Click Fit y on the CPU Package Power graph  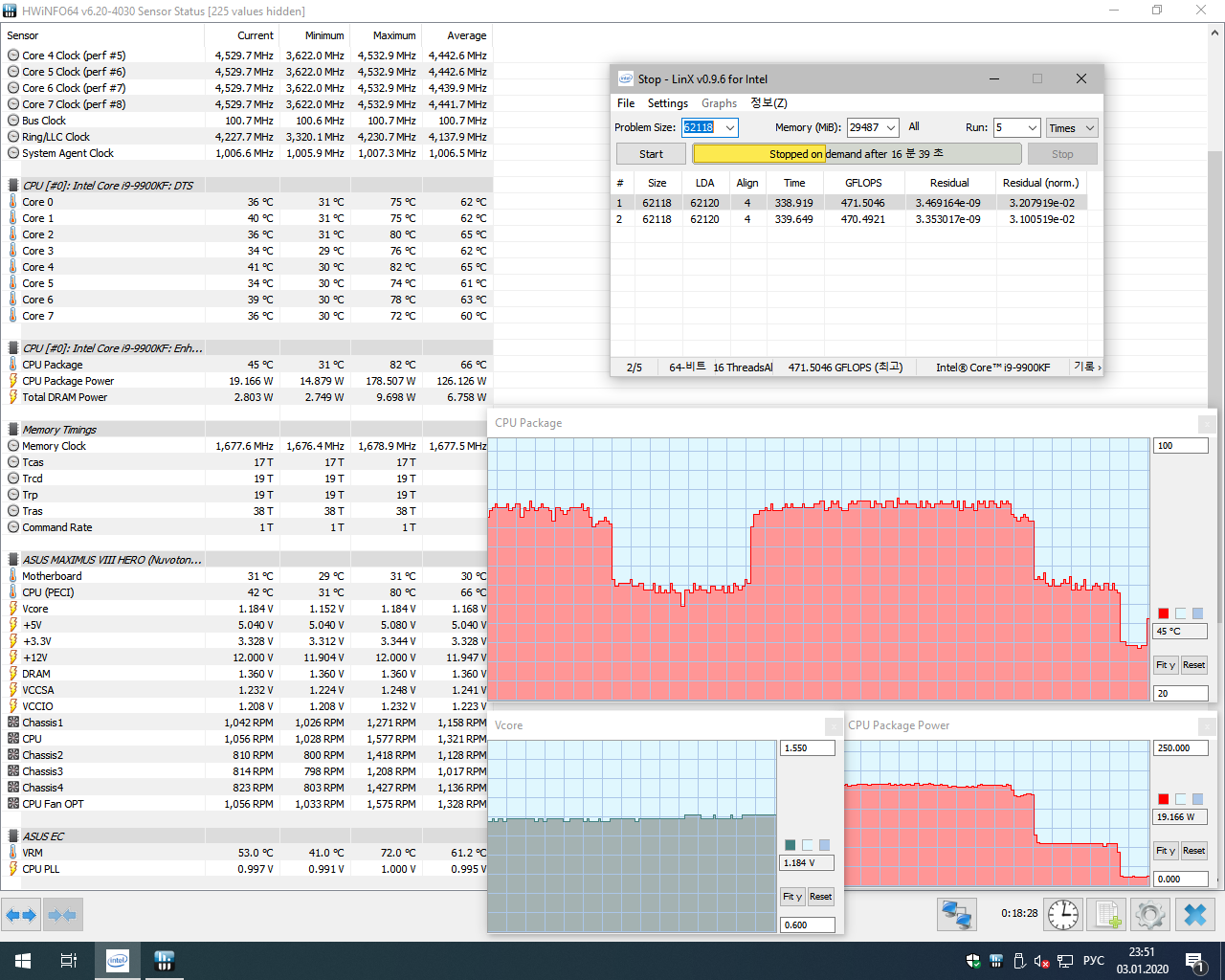1166,851
